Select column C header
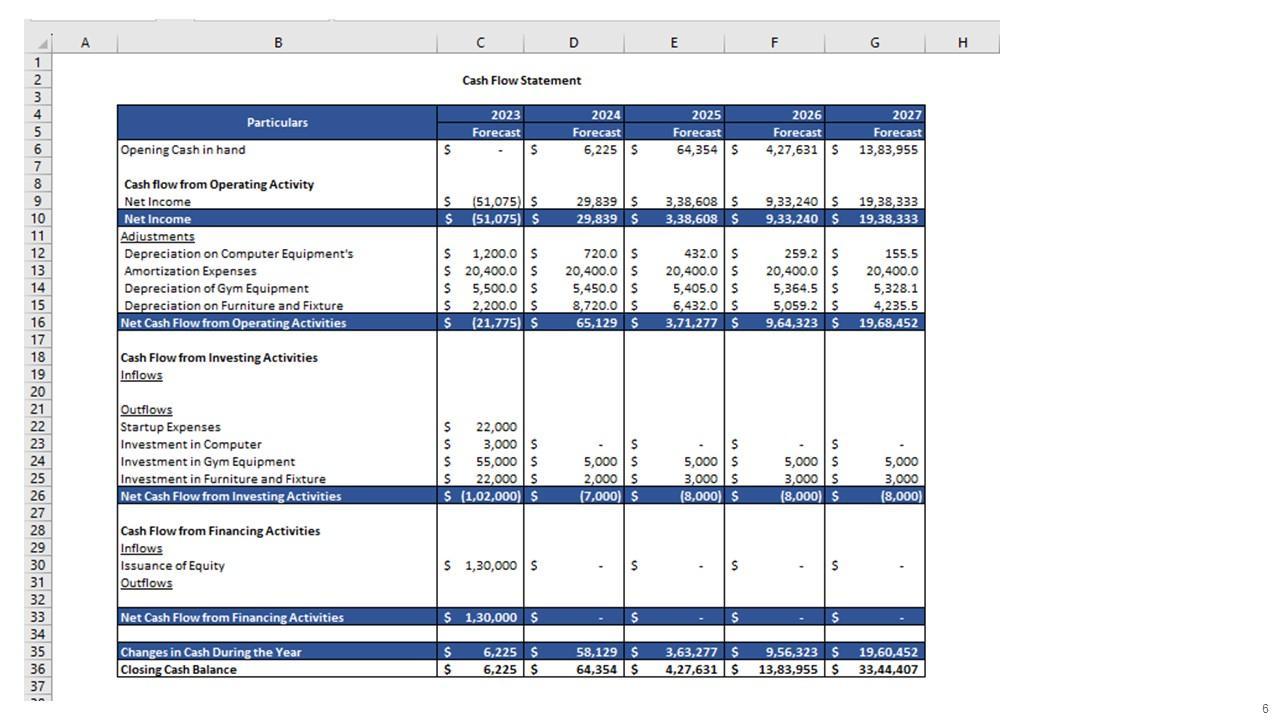 (x=480, y=42)
